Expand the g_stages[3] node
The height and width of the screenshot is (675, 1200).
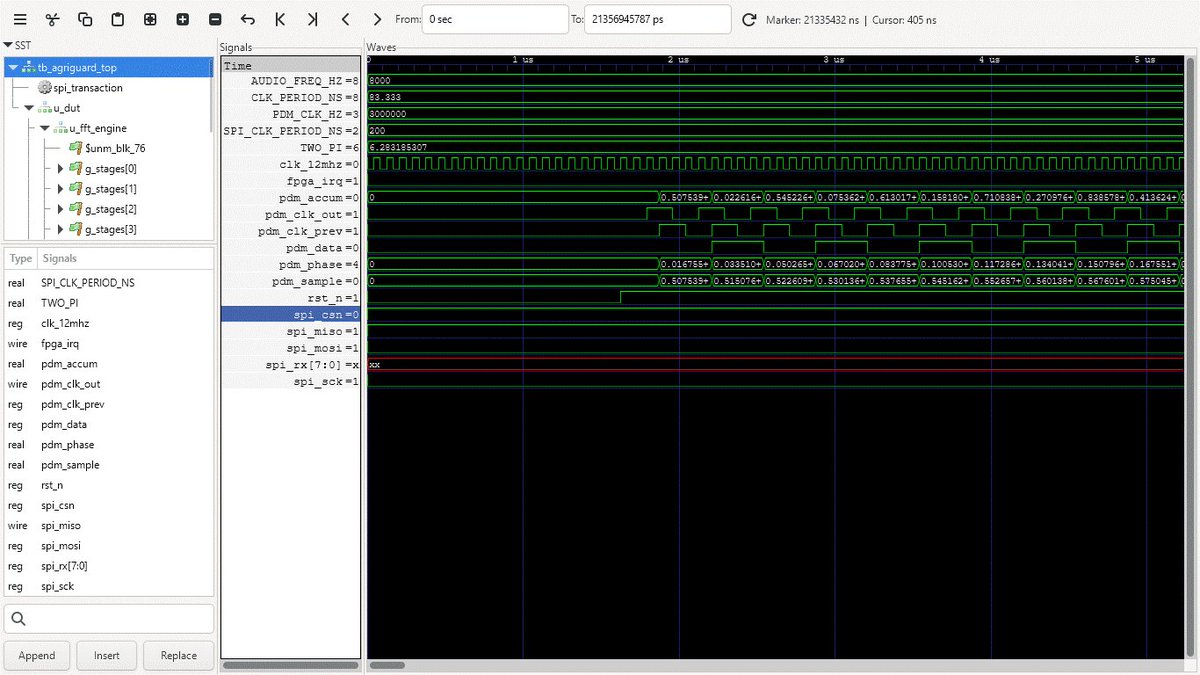point(60,229)
